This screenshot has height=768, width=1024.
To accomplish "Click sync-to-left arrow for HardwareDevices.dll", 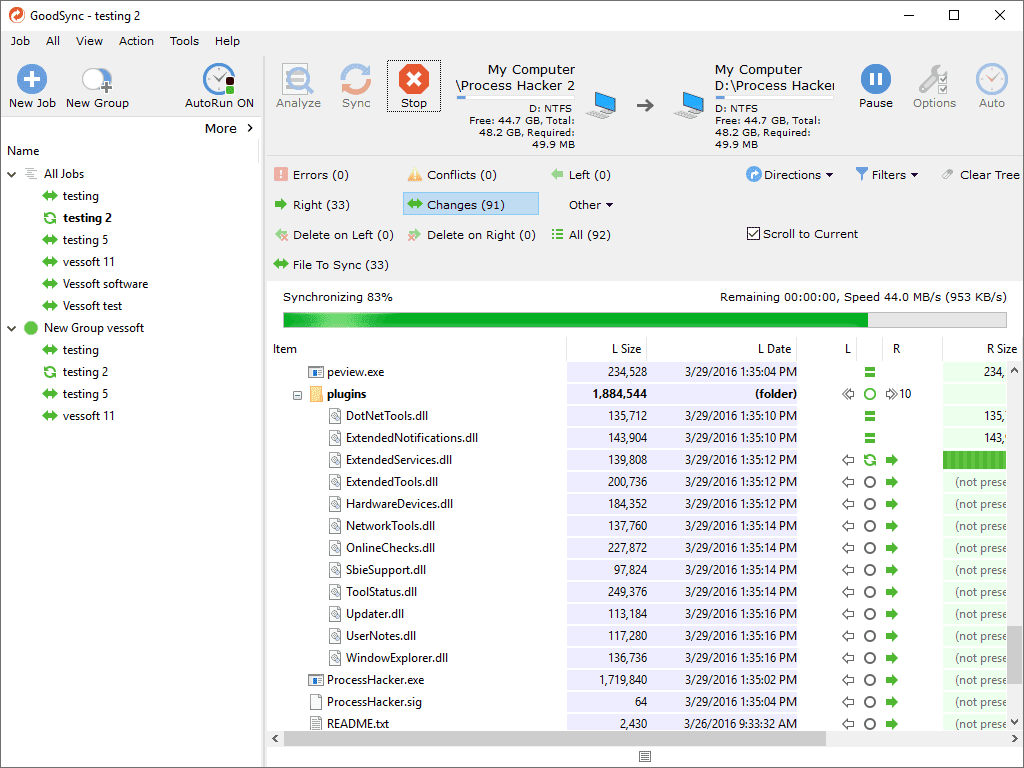I will [848, 504].
